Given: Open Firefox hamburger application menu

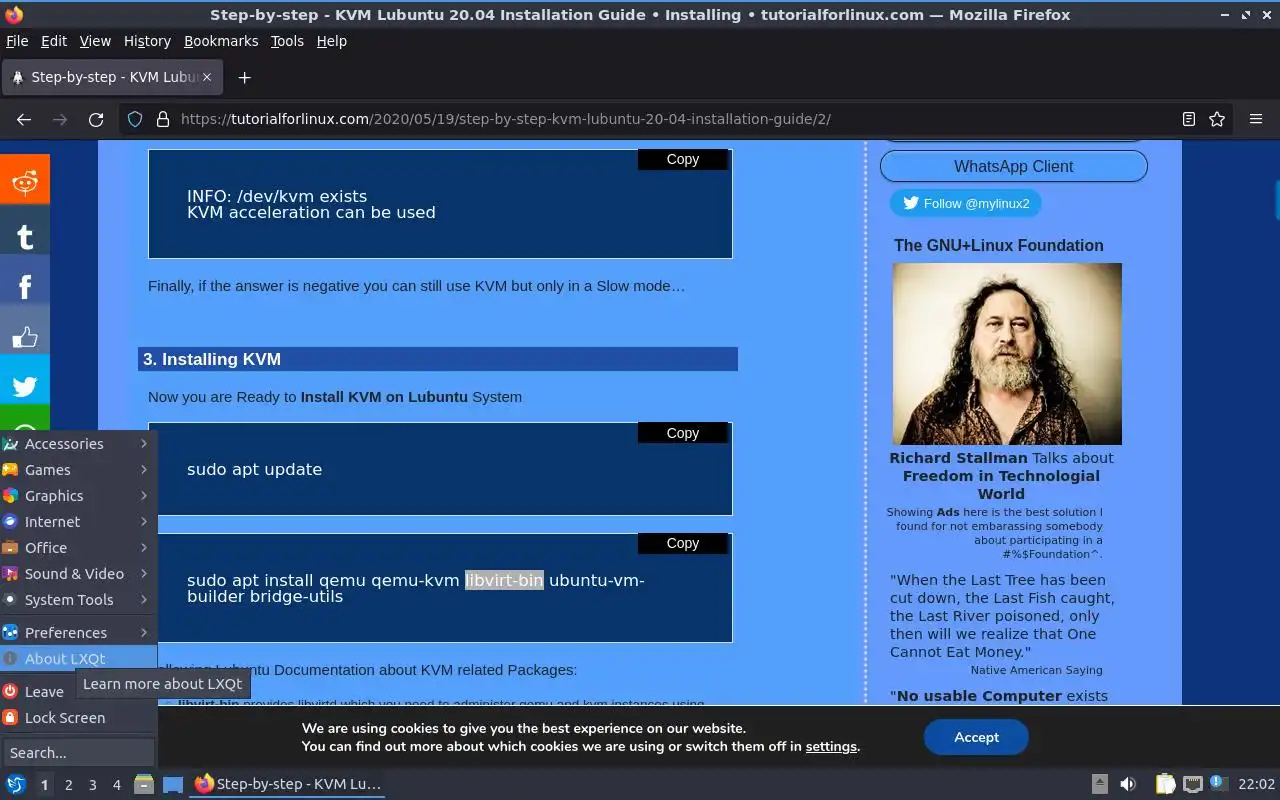Looking at the screenshot, I should tap(1256, 119).
